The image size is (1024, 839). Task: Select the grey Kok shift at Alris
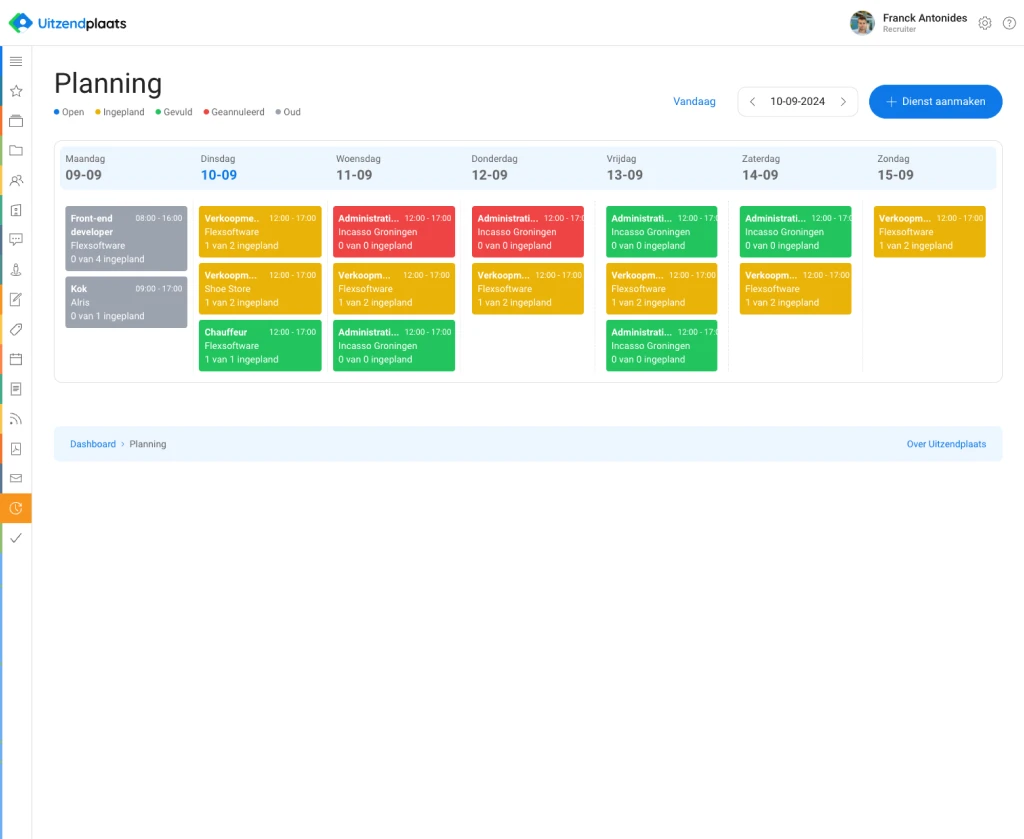pos(126,302)
